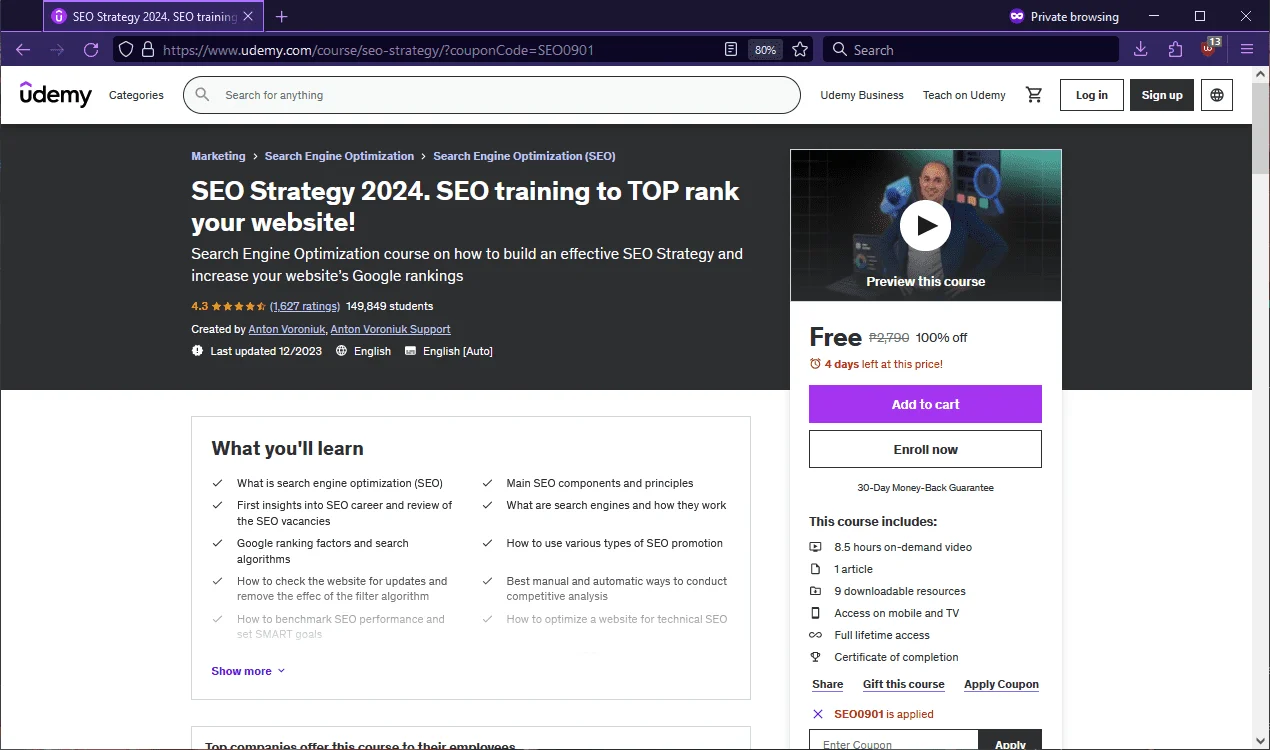Remove the applied SEO0901 coupon

(818, 714)
